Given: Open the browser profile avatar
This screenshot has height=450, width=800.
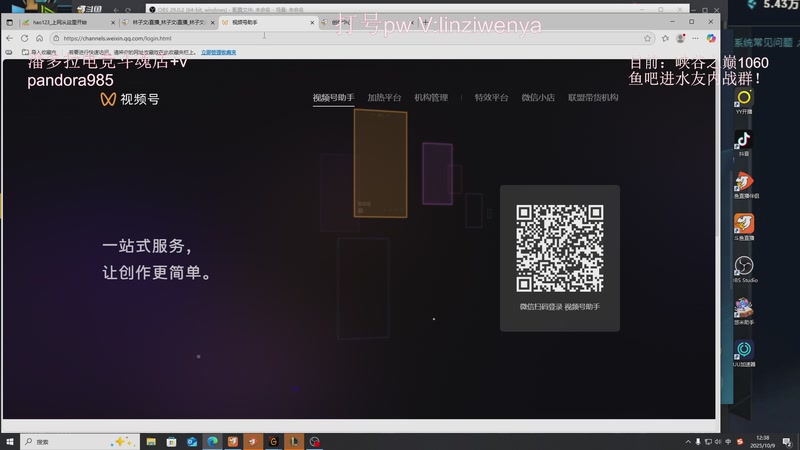Looking at the screenshot, I should click(x=680, y=38).
